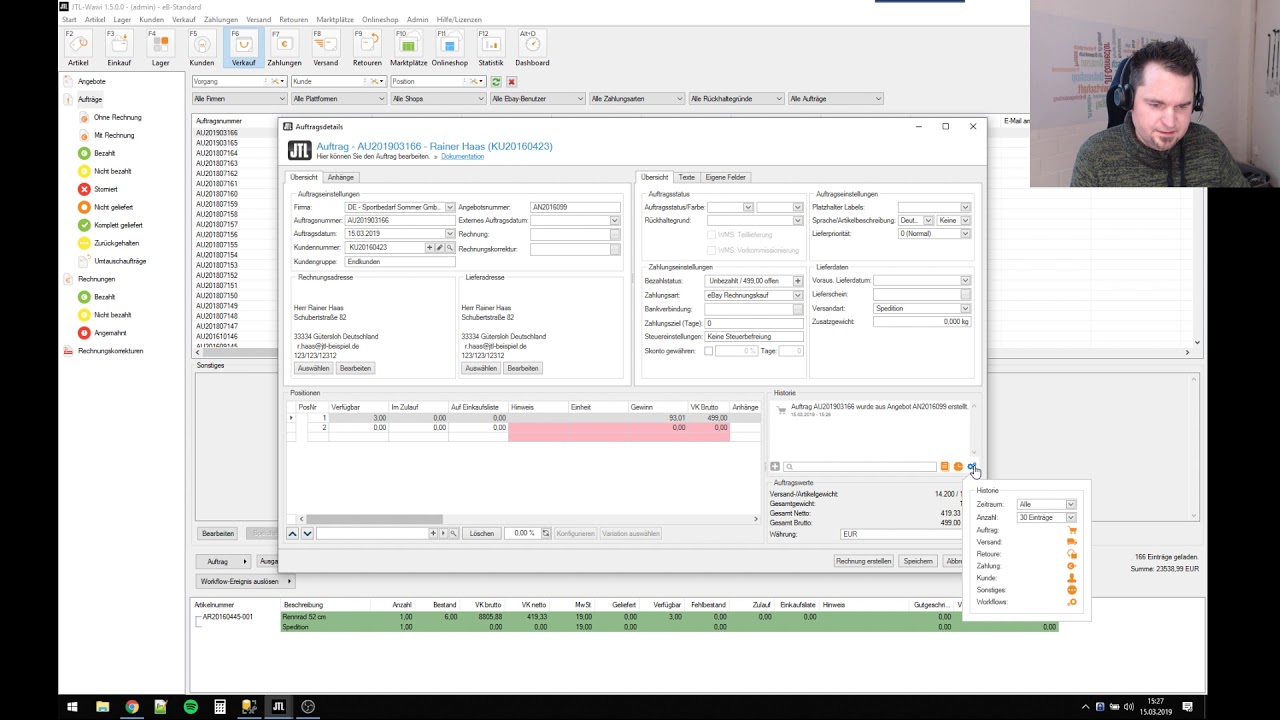The height and width of the screenshot is (720, 1280).
Task: Click orange clock icon in Historie toolbar
Action: pos(958,467)
